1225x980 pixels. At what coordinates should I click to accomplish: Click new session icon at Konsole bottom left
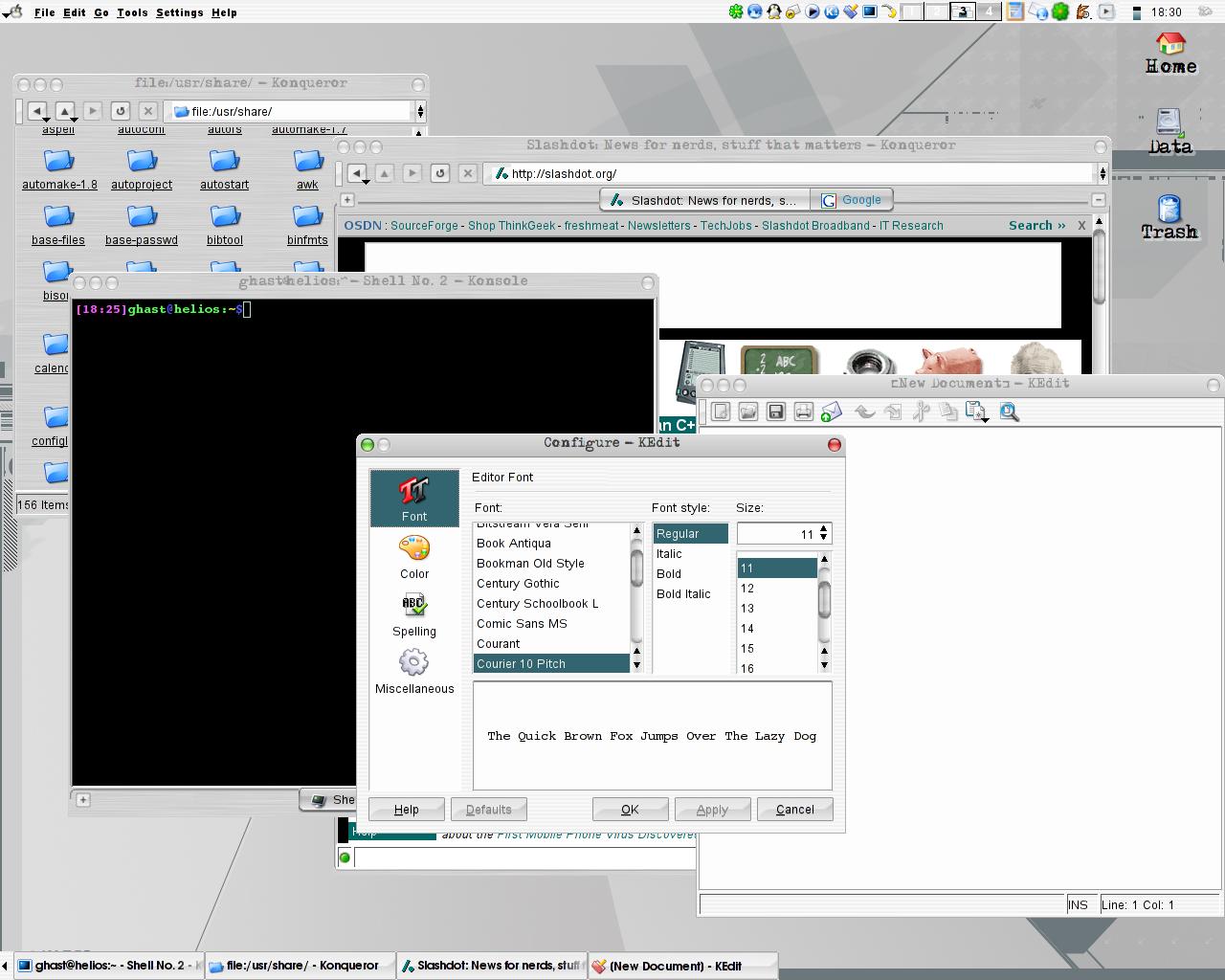[83, 800]
